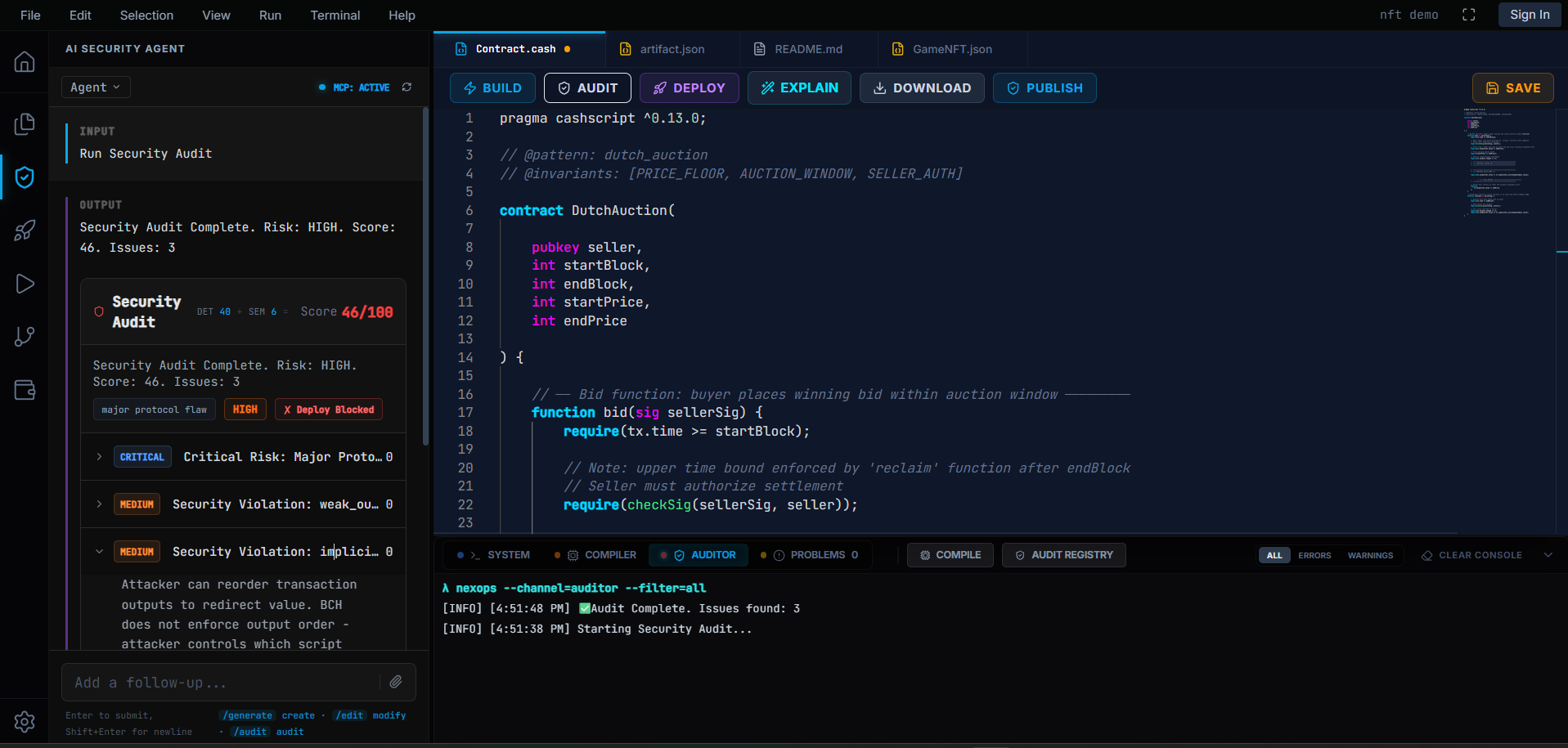Image resolution: width=1568 pixels, height=748 pixels.
Task: Refresh the MCP connection status
Action: (407, 87)
